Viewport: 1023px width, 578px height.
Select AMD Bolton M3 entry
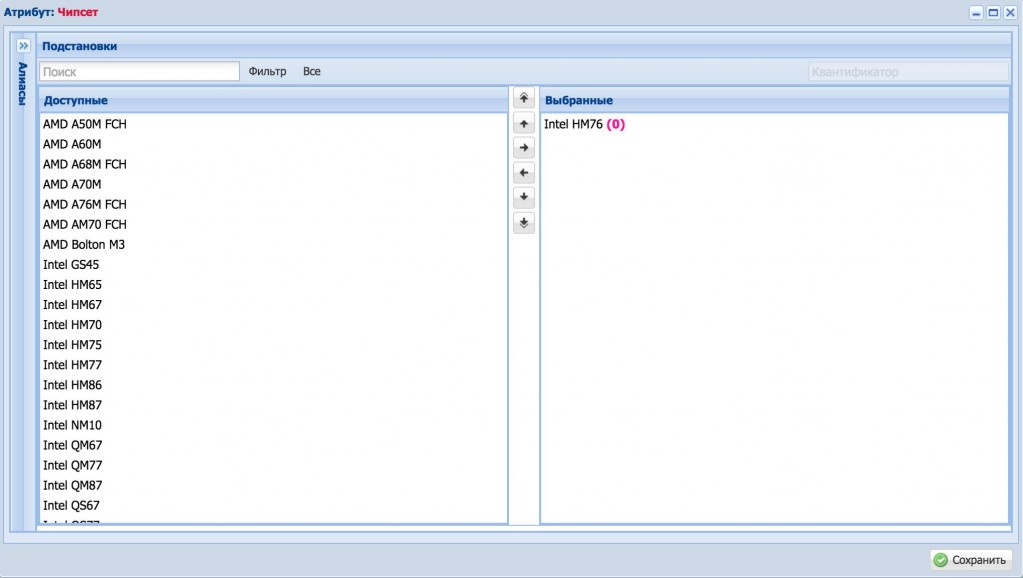273,245
